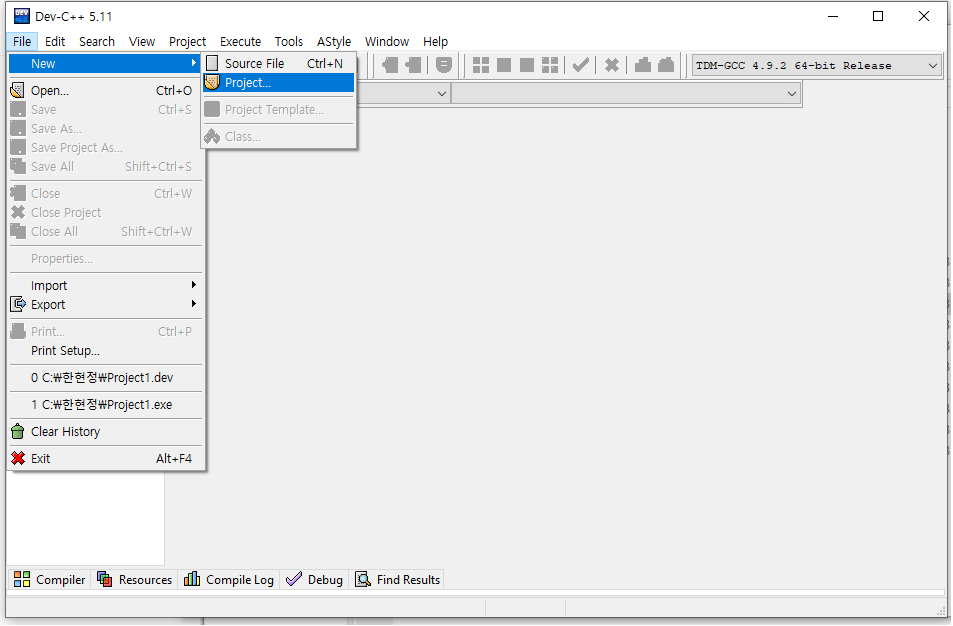Viewport: 953px width, 626px height.
Task: Maximize the Dev-C++ window
Action: [878, 16]
